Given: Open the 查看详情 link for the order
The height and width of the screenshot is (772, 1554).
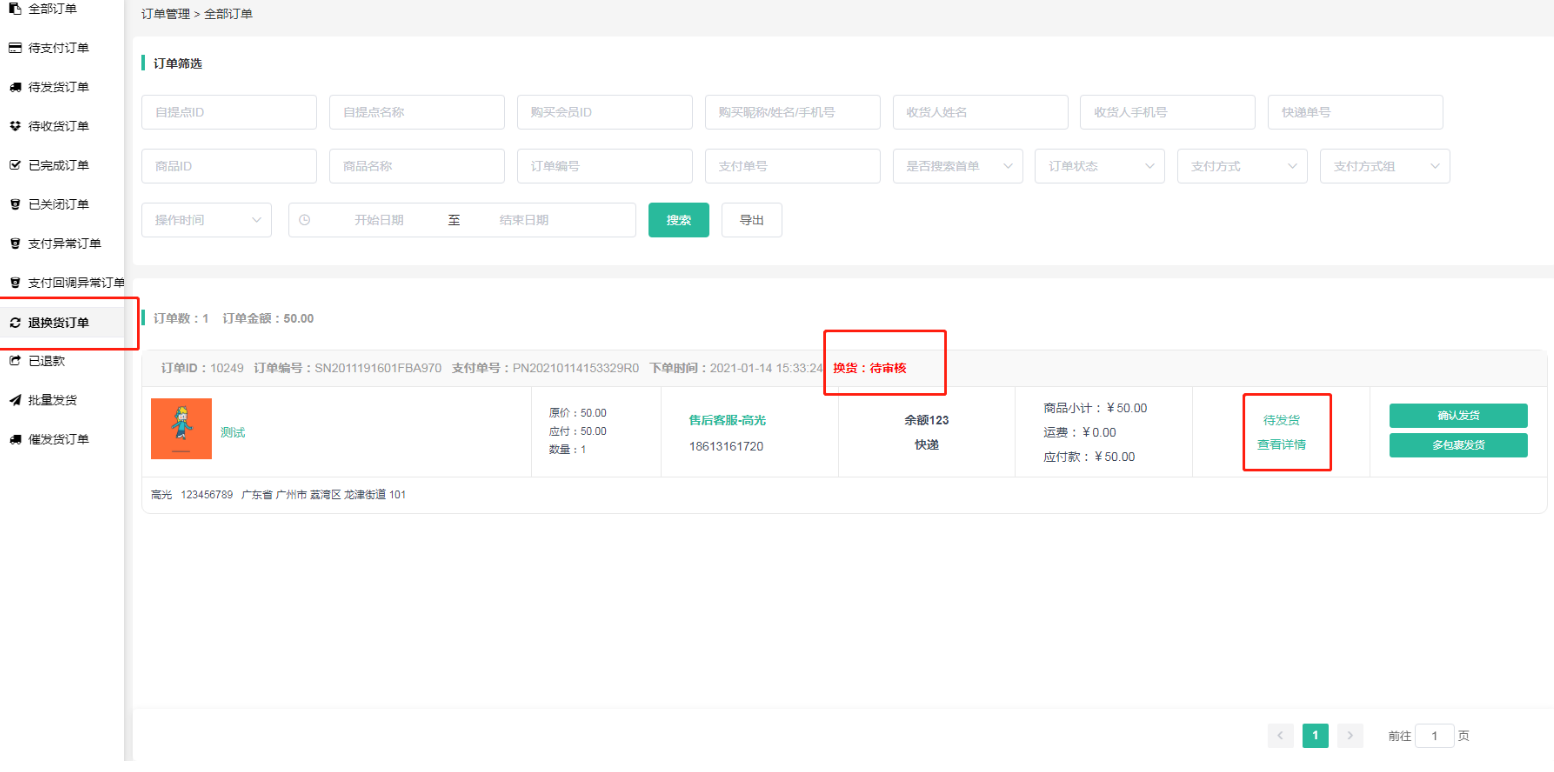Looking at the screenshot, I should [x=1281, y=445].
